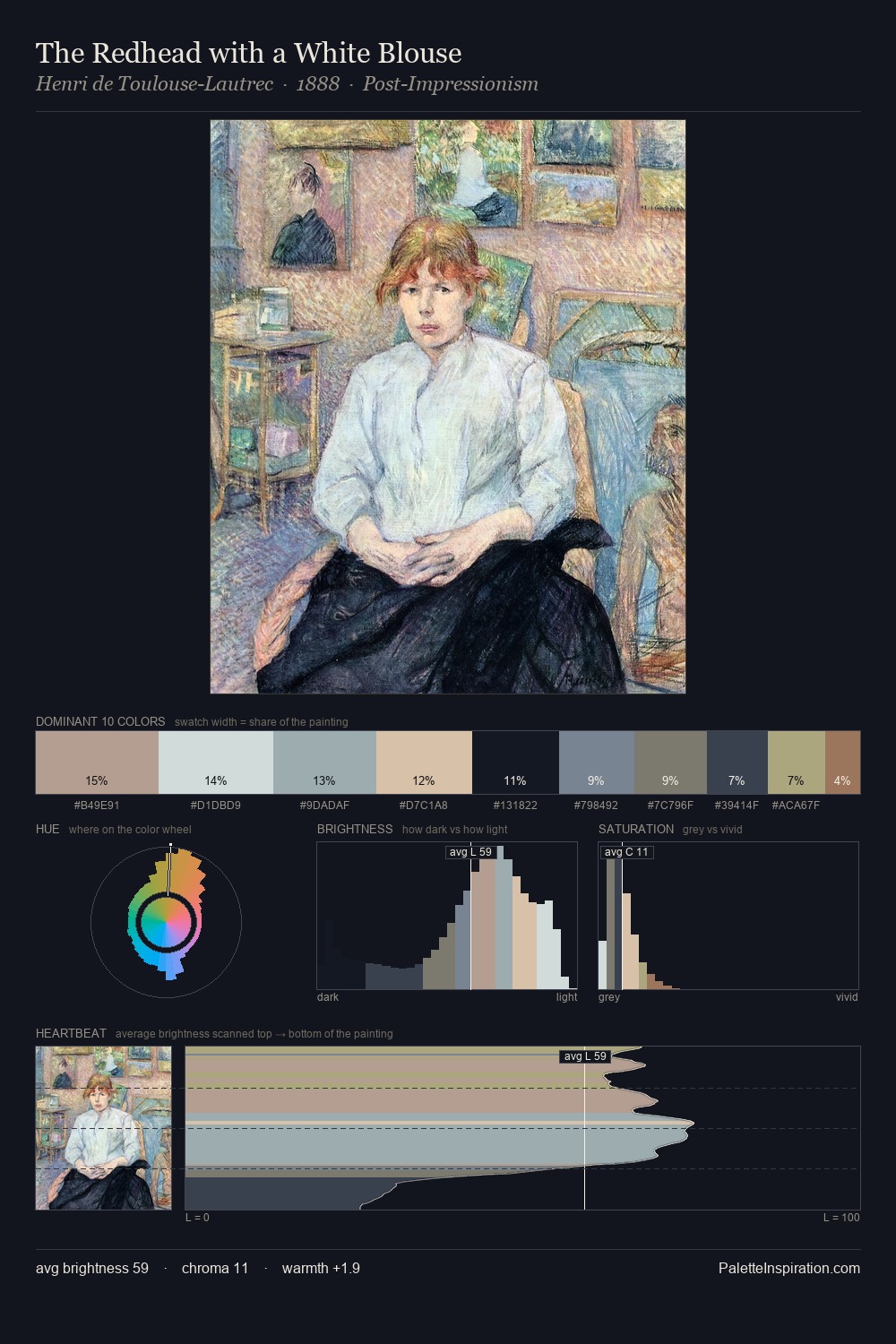
Task: Click the BRIGHTNESS section heading
Action: coord(355,829)
